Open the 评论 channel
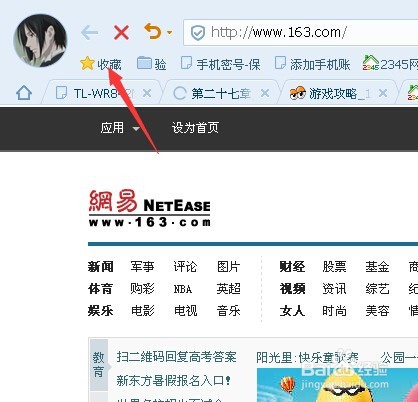Screen dimensions: 418x402 (185, 267)
